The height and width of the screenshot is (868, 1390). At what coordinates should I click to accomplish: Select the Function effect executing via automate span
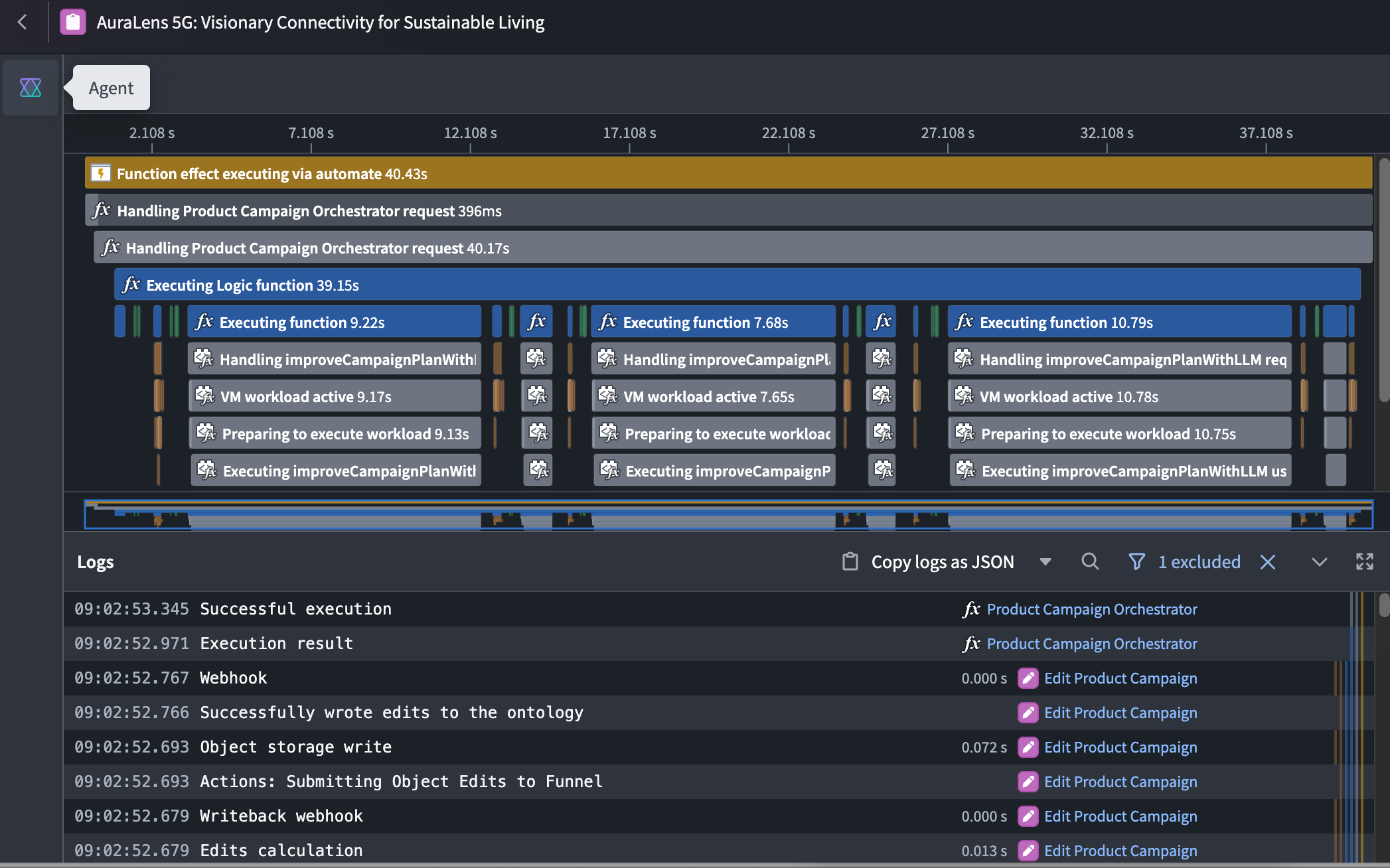728,174
